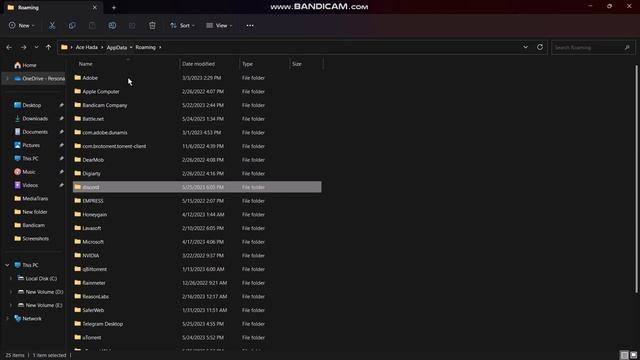The image size is (640, 360).
Task: Select the Battle.net folder
Action: [197, 119]
